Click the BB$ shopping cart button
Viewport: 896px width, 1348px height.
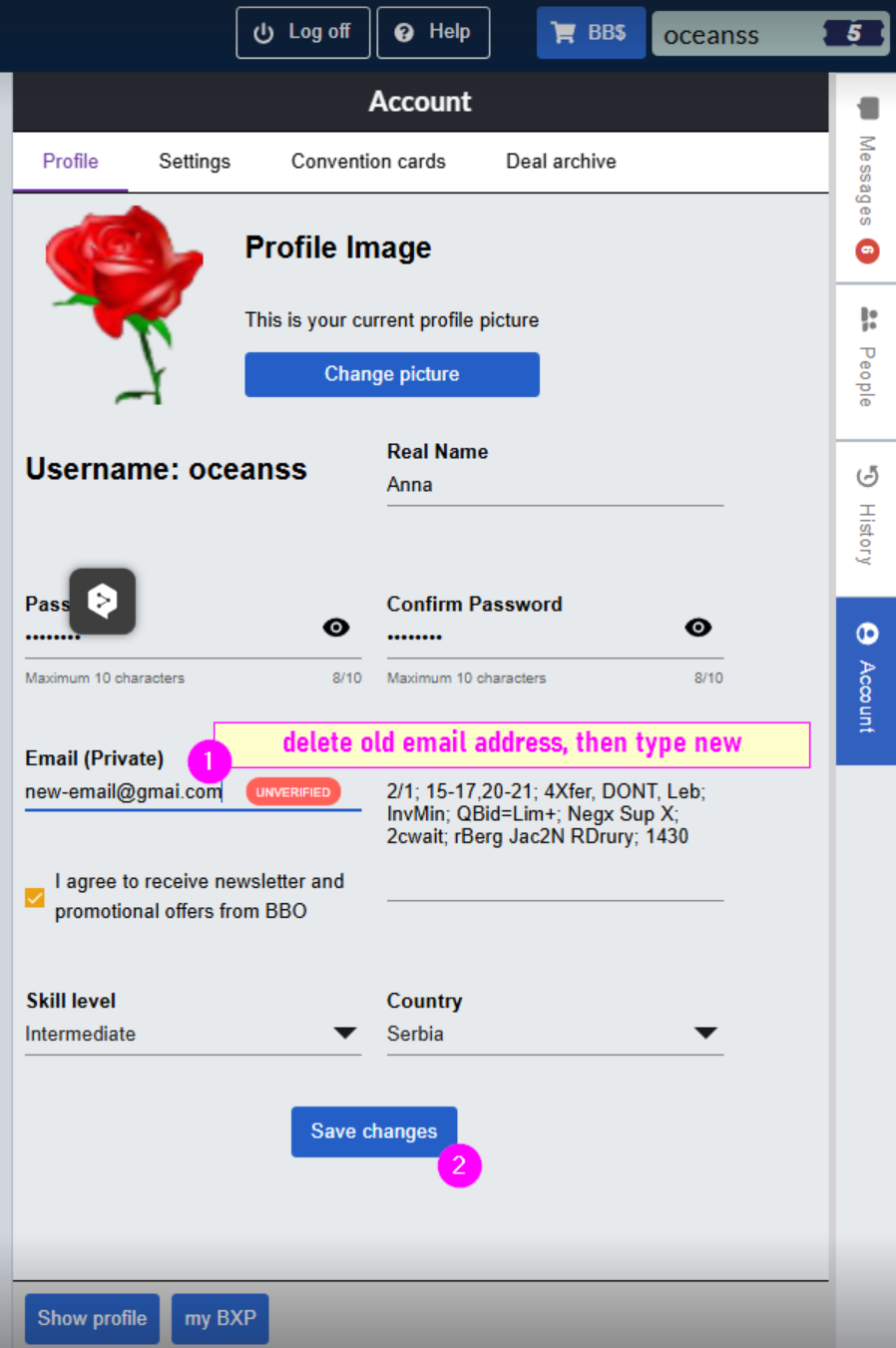(x=591, y=33)
